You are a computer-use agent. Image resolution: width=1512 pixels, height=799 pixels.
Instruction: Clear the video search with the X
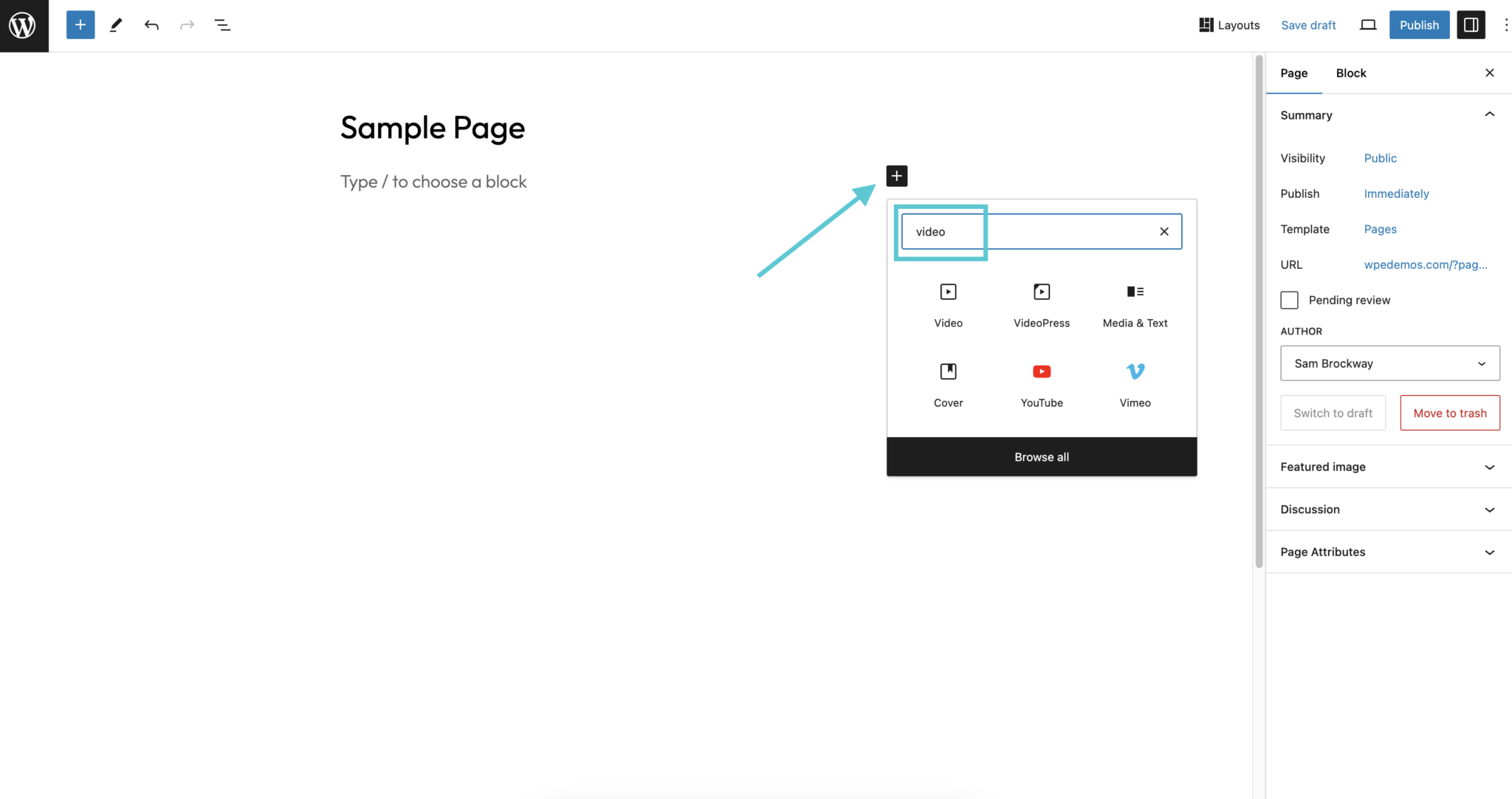coord(1164,231)
